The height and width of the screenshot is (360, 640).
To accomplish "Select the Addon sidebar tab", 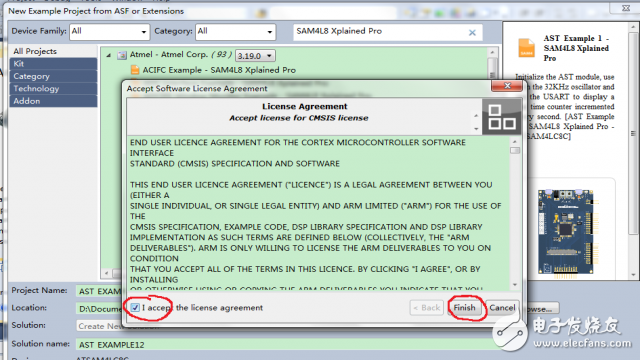I will 53,101.
